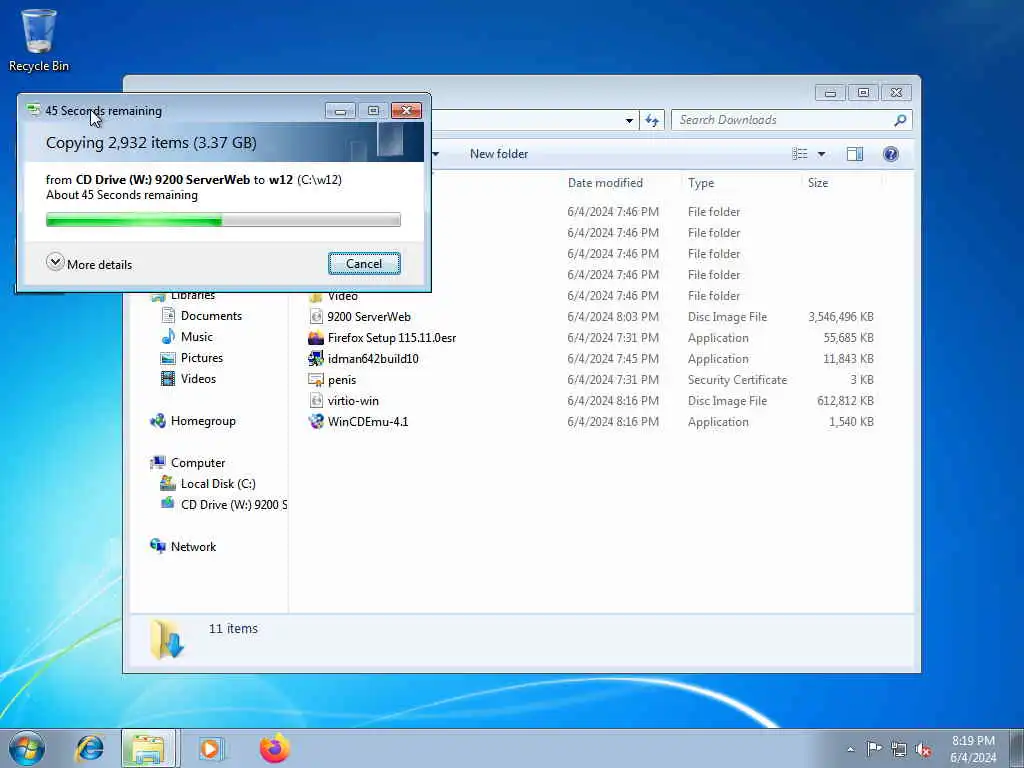Image resolution: width=1024 pixels, height=768 pixels.
Task: Sort by the Type column header
Action: coord(701,183)
